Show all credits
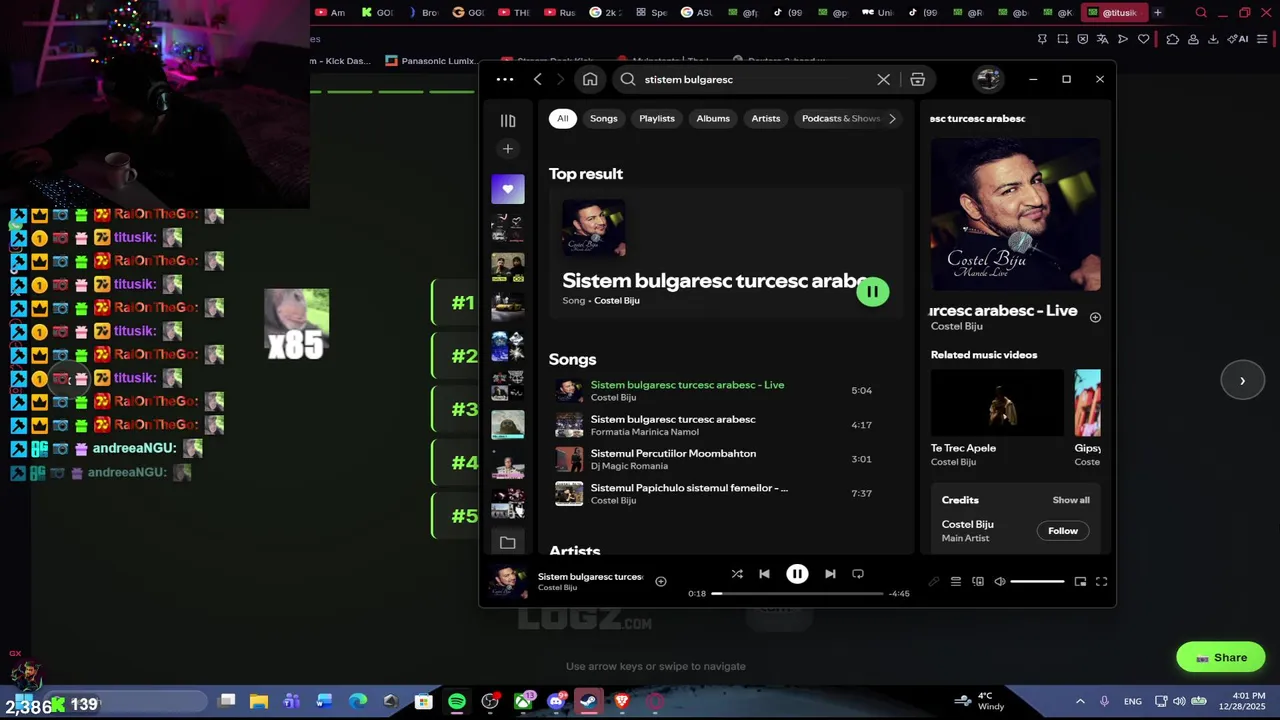The width and height of the screenshot is (1280, 720). (x=1071, y=500)
